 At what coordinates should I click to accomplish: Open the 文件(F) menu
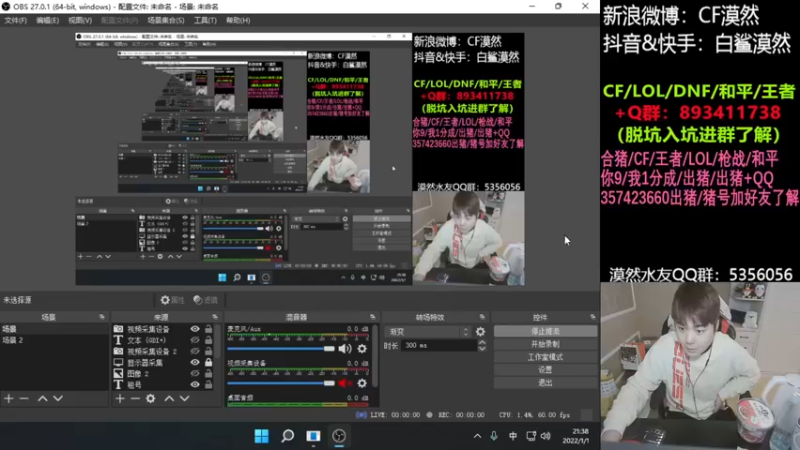tap(15, 20)
